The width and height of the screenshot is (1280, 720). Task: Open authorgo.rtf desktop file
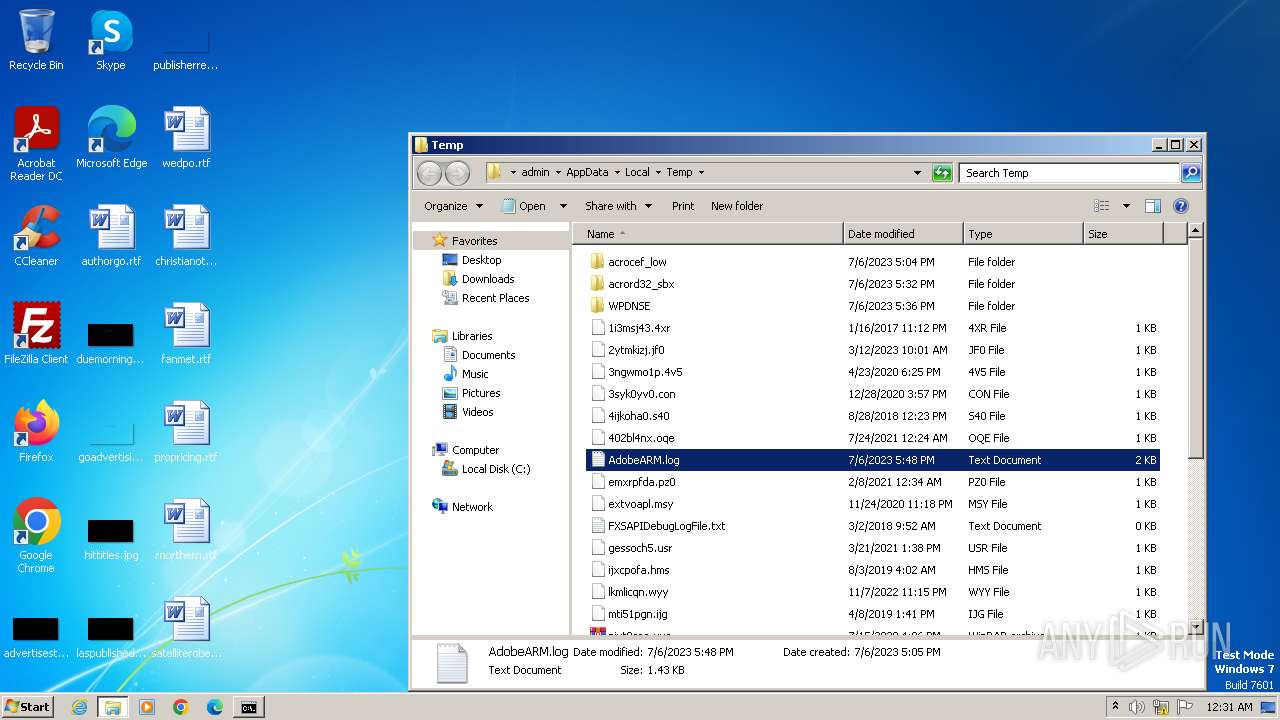[111, 236]
